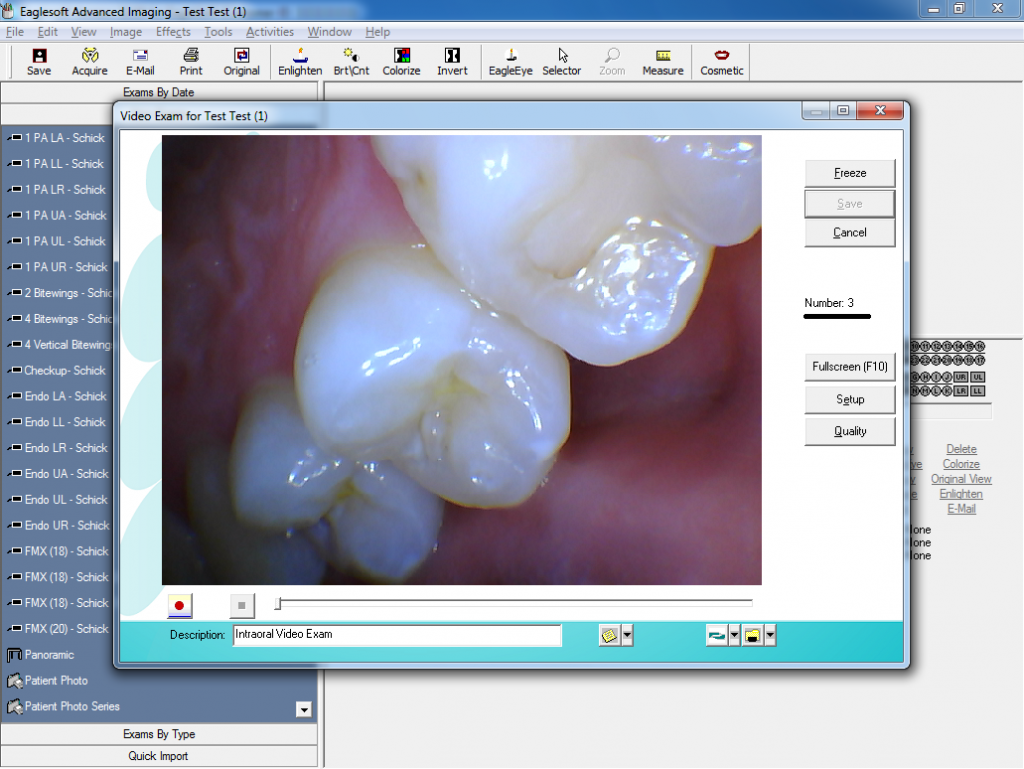Click the Acquire toolbar icon
Screen dimensions: 1024x769
(x=90, y=62)
